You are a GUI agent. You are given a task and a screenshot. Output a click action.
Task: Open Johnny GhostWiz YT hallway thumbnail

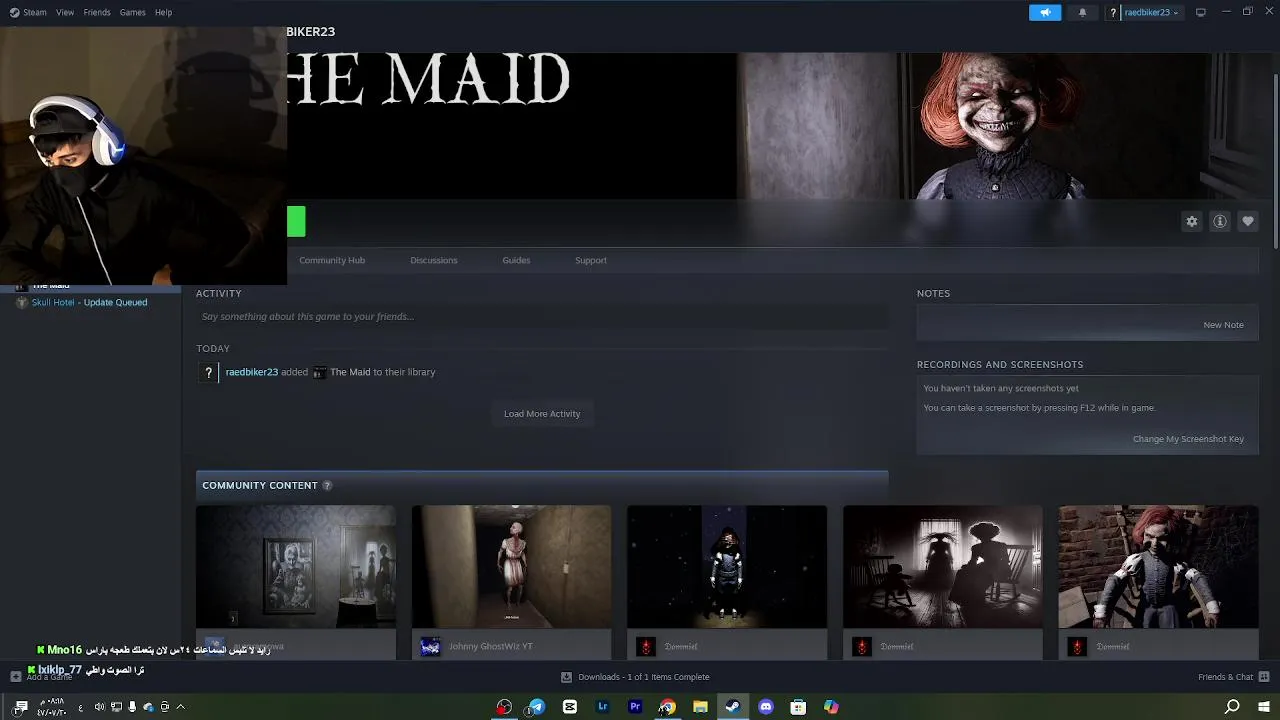pos(511,567)
